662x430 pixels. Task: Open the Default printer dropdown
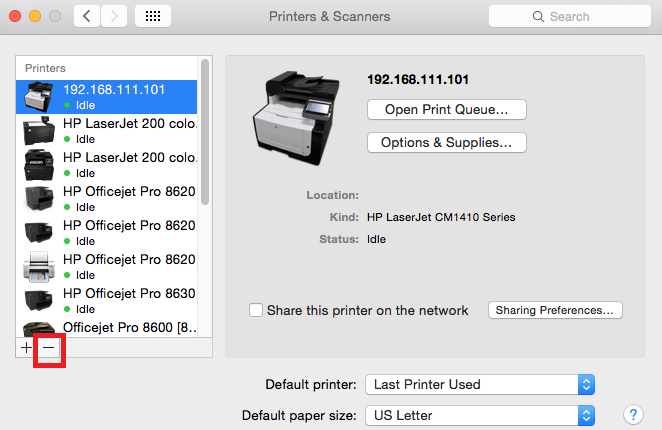tap(480, 384)
